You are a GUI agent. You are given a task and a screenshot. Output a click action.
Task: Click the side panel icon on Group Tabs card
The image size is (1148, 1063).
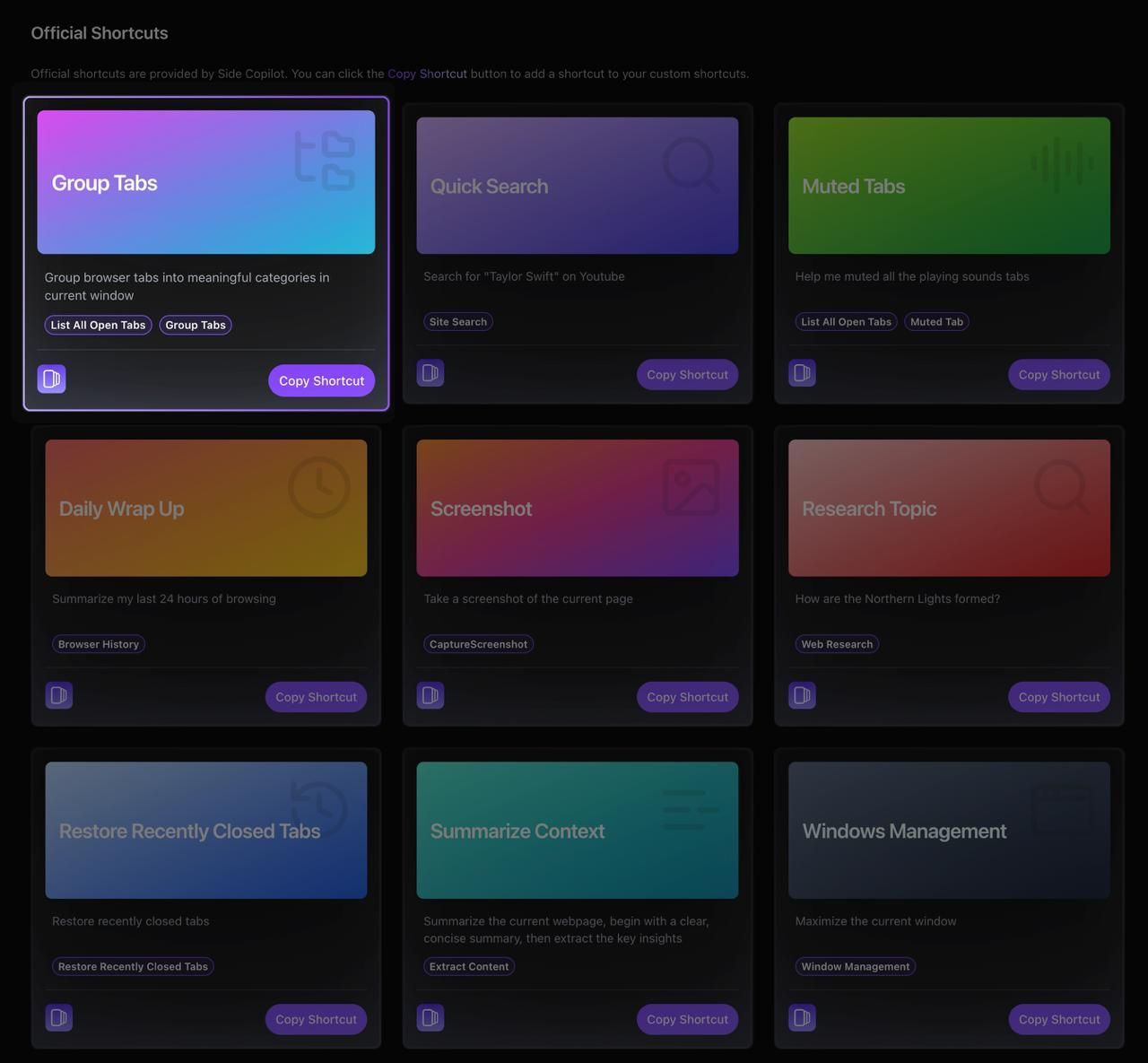(51, 379)
